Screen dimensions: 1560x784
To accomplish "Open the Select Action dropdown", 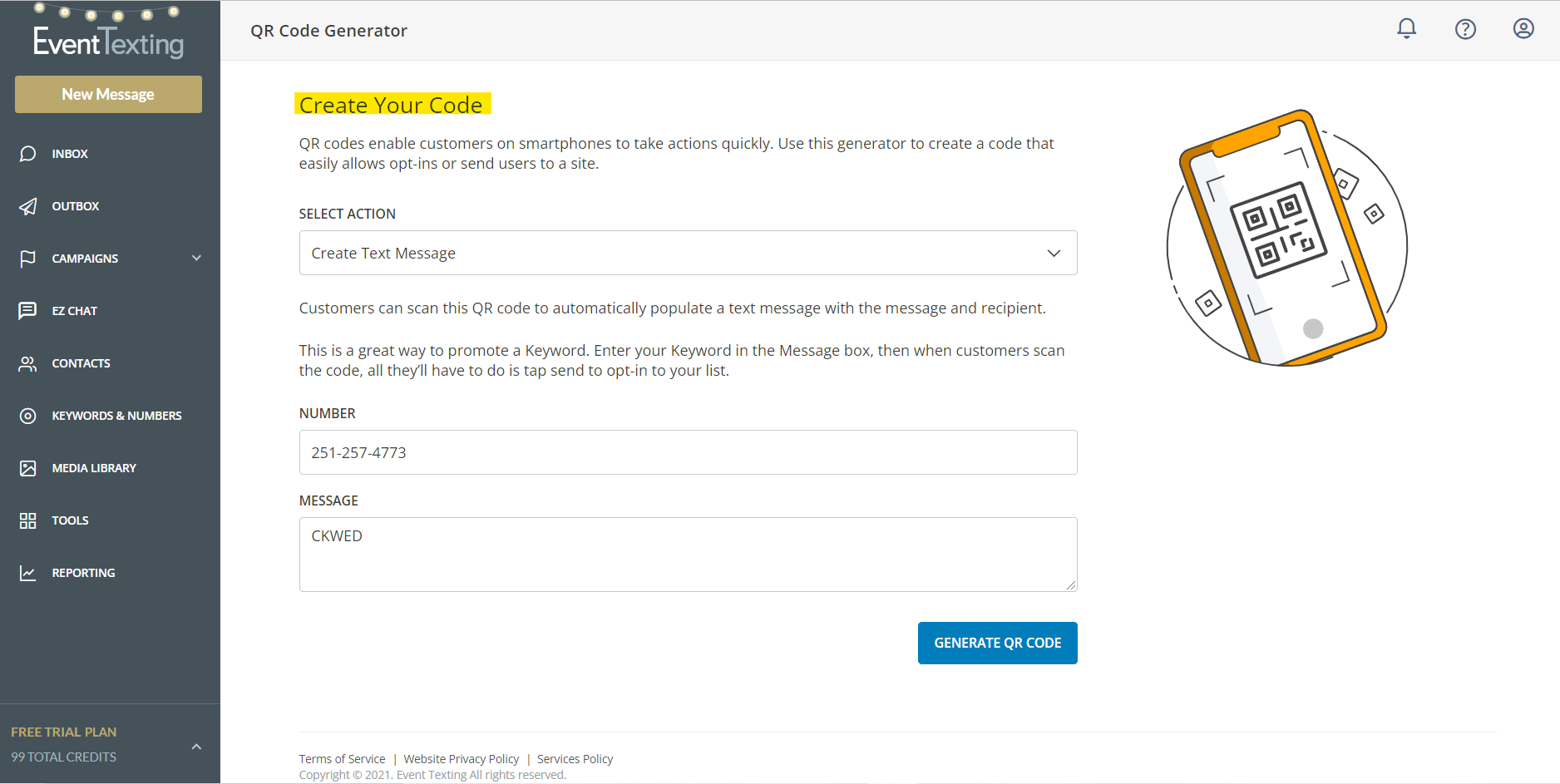I will [688, 253].
